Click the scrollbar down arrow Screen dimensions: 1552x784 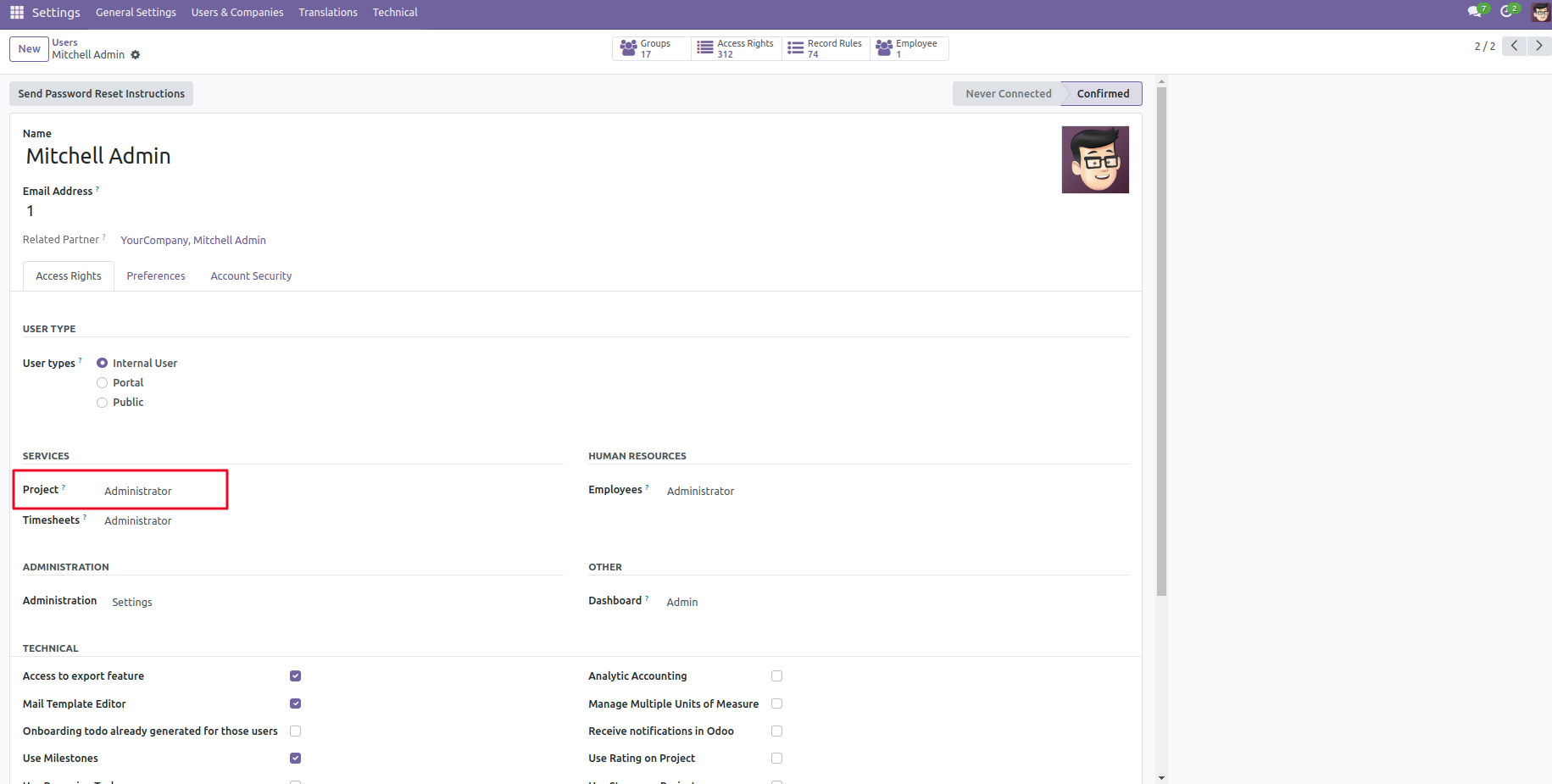pos(1161,777)
